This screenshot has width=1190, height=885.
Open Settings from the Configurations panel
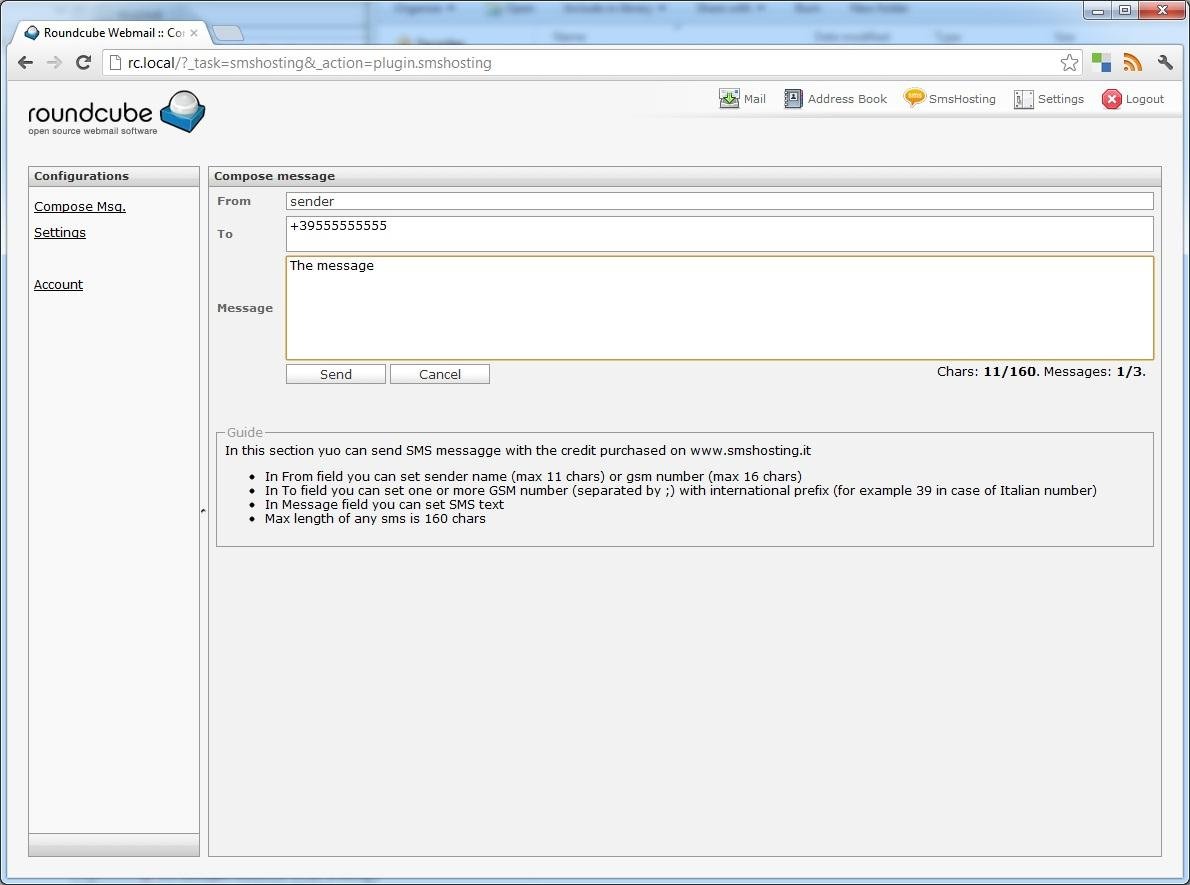point(60,232)
